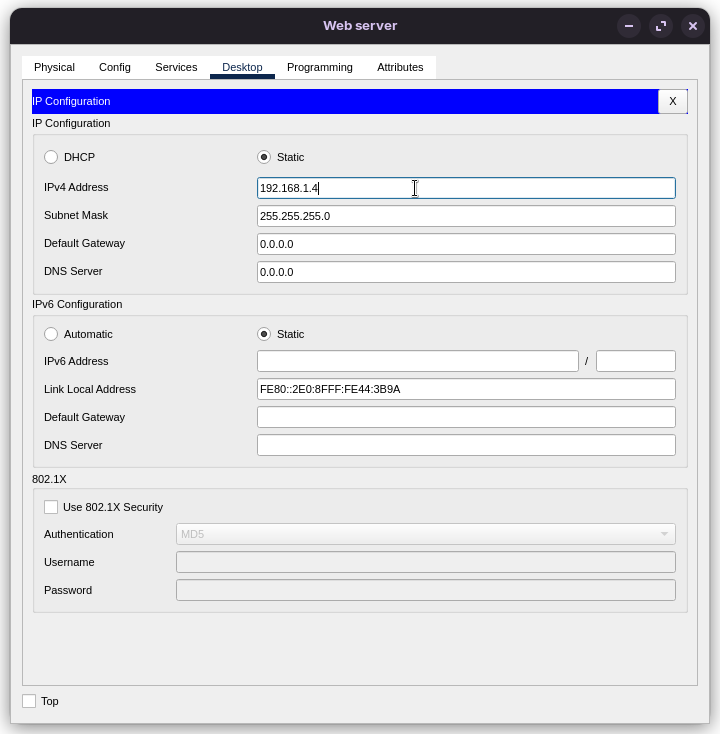Screen dimensions: 720x734
Task: Click the IPv4 Address label
Action: click(x=76, y=187)
